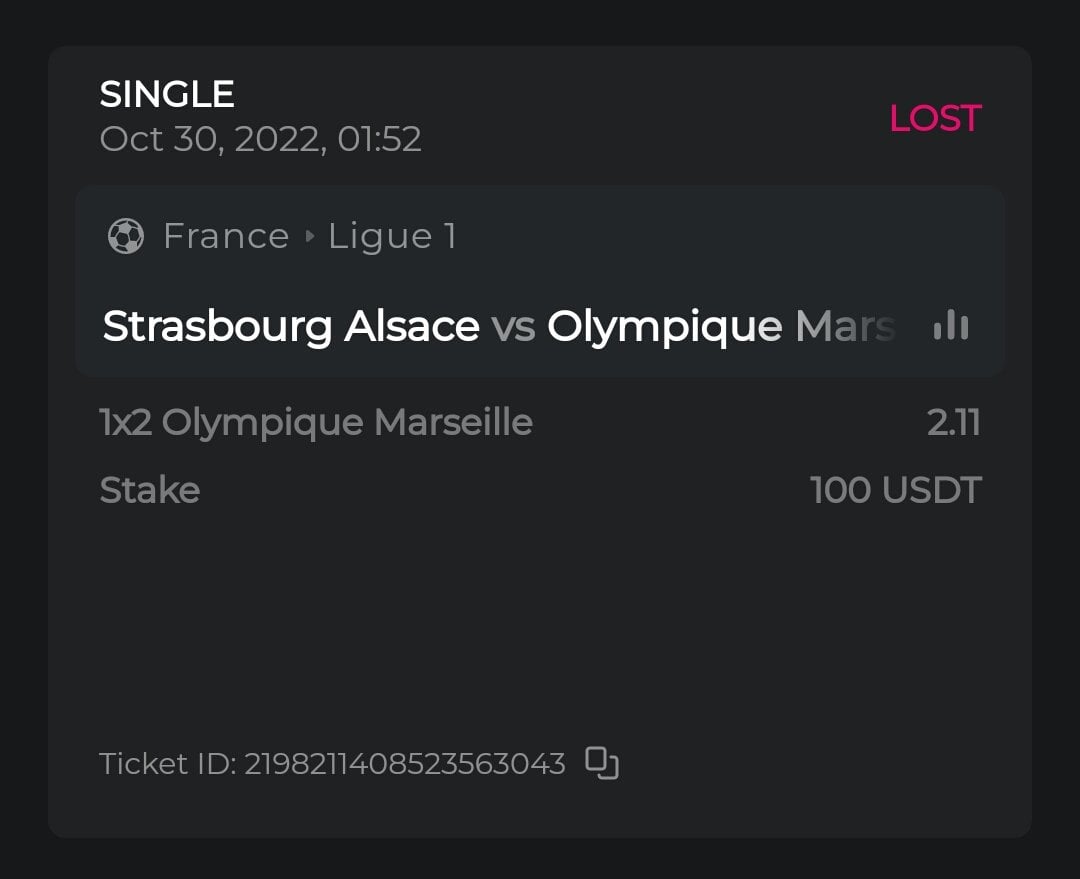Click the Stake label
The image size is (1080, 879).
click(x=150, y=490)
